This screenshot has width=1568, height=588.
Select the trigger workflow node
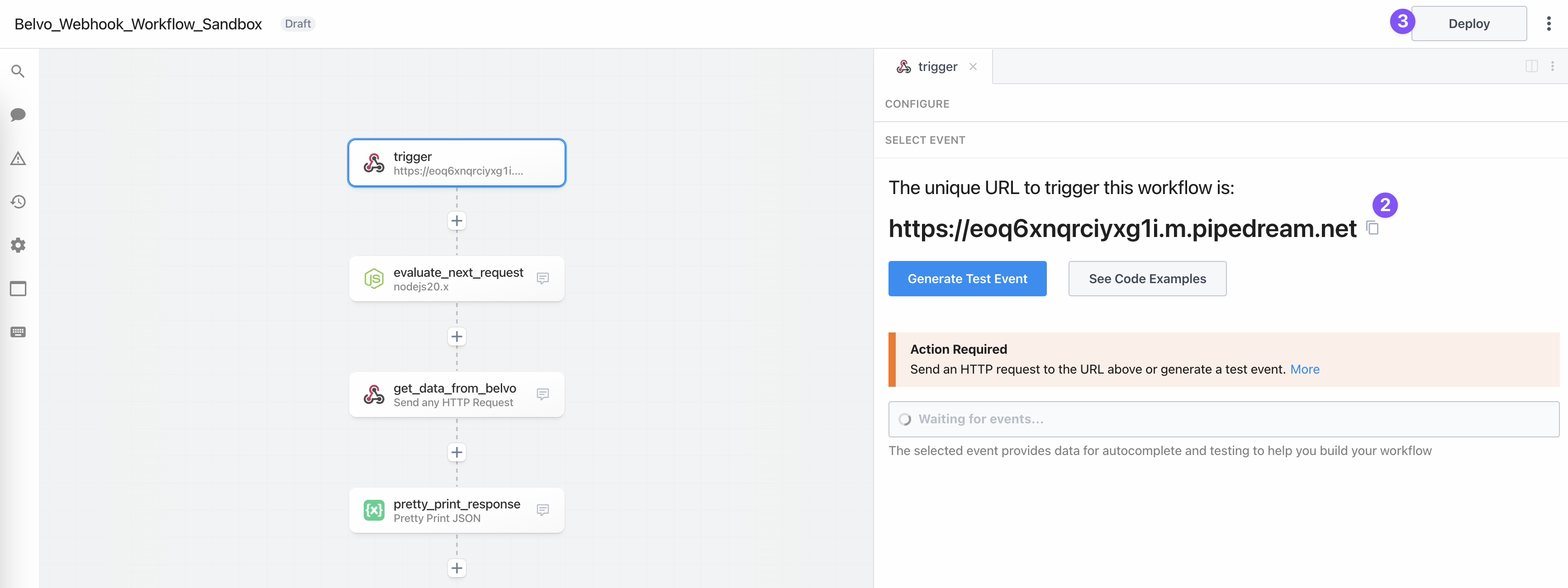pos(456,163)
